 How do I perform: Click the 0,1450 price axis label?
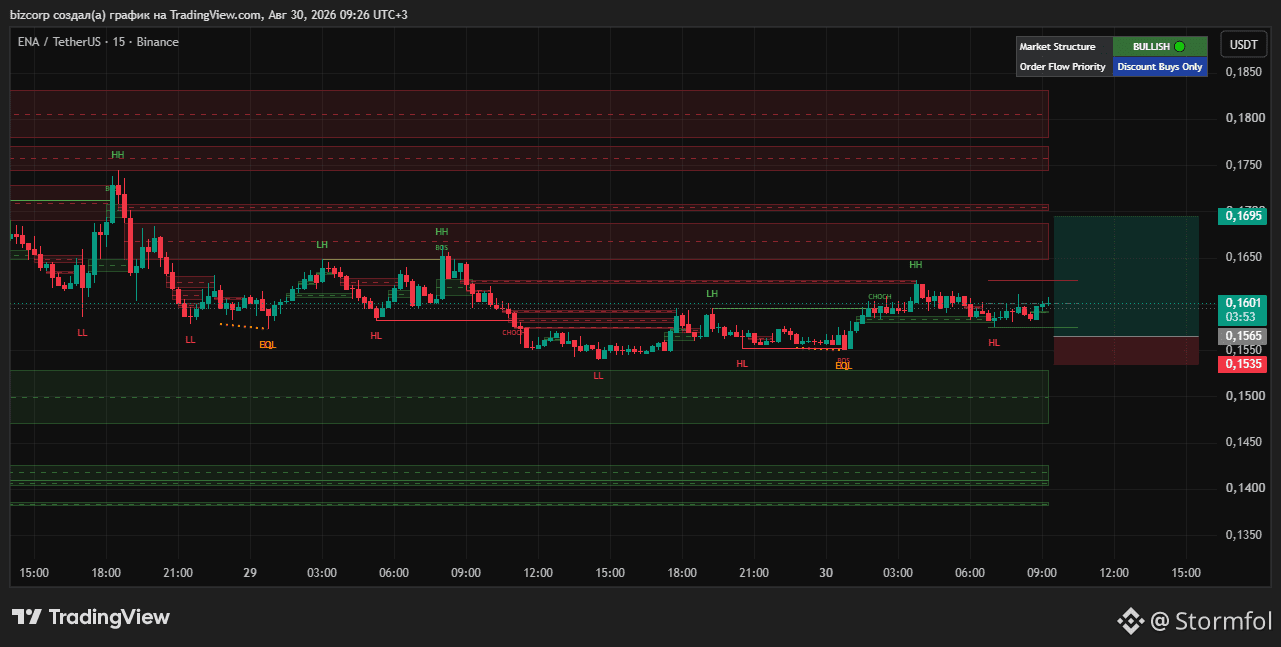tap(1245, 442)
